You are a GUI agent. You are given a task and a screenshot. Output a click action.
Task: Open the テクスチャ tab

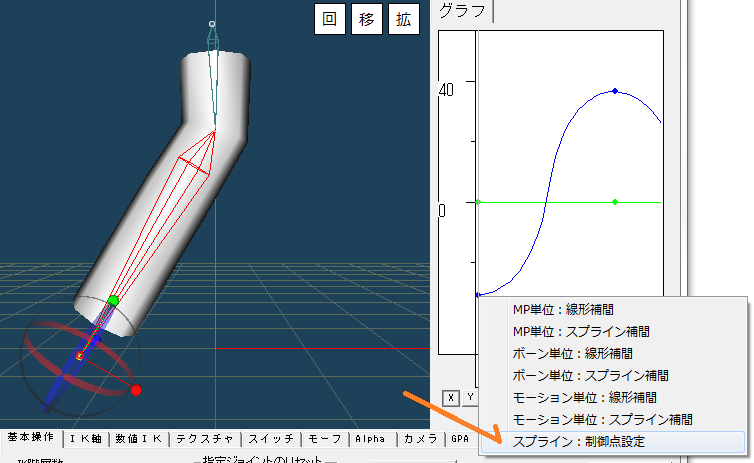(x=204, y=439)
